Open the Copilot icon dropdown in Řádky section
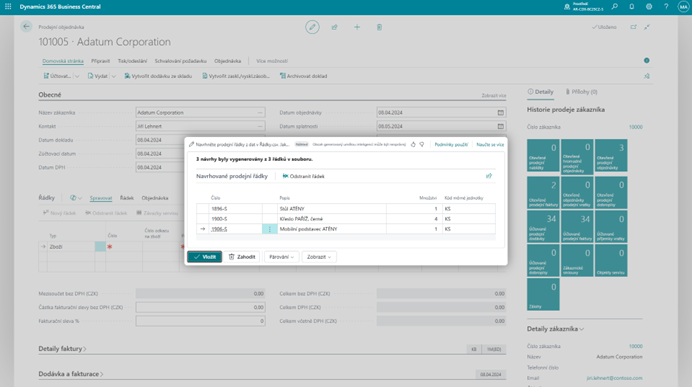692x387 pixels. (x=76, y=198)
